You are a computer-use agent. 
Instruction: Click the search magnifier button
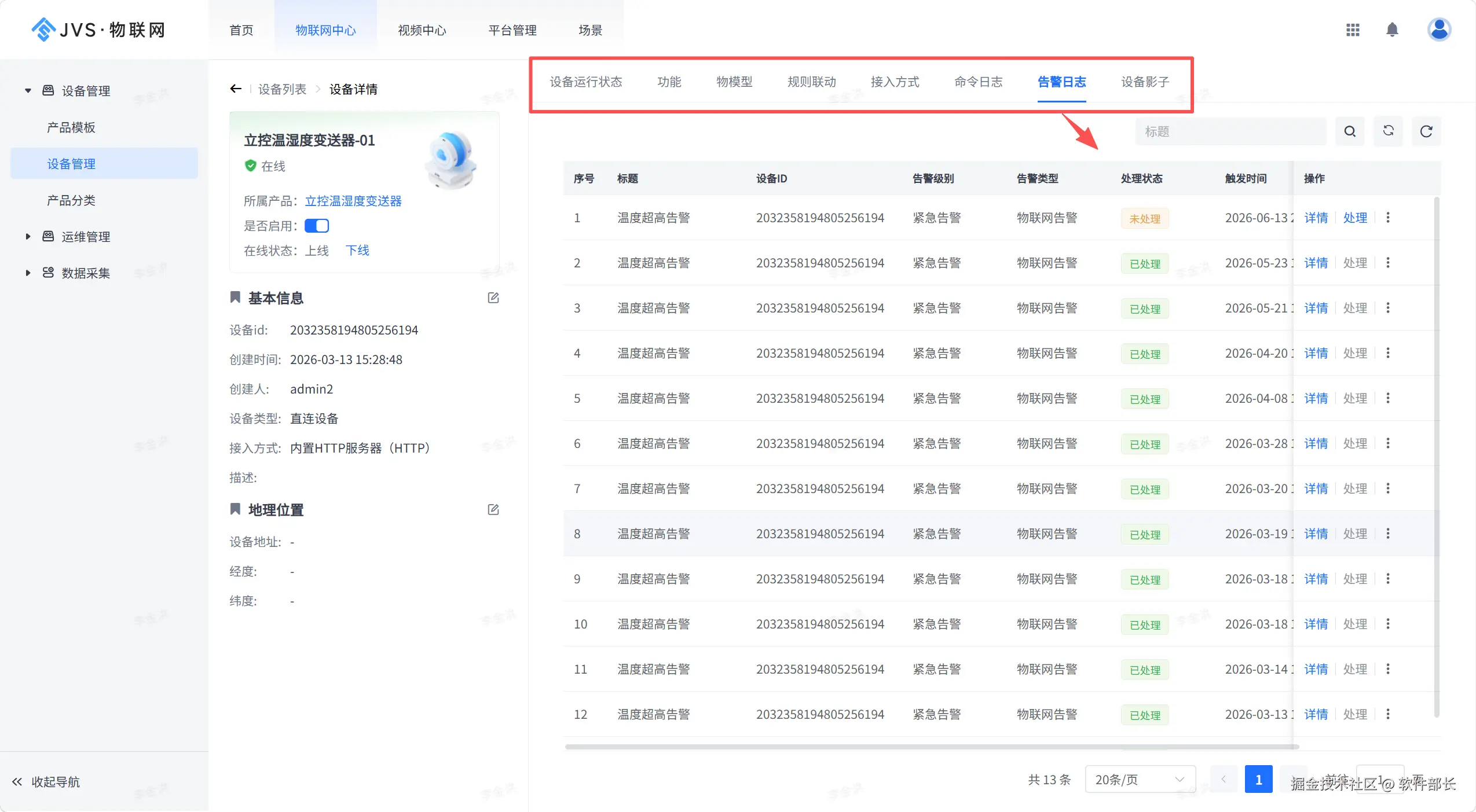1350,131
